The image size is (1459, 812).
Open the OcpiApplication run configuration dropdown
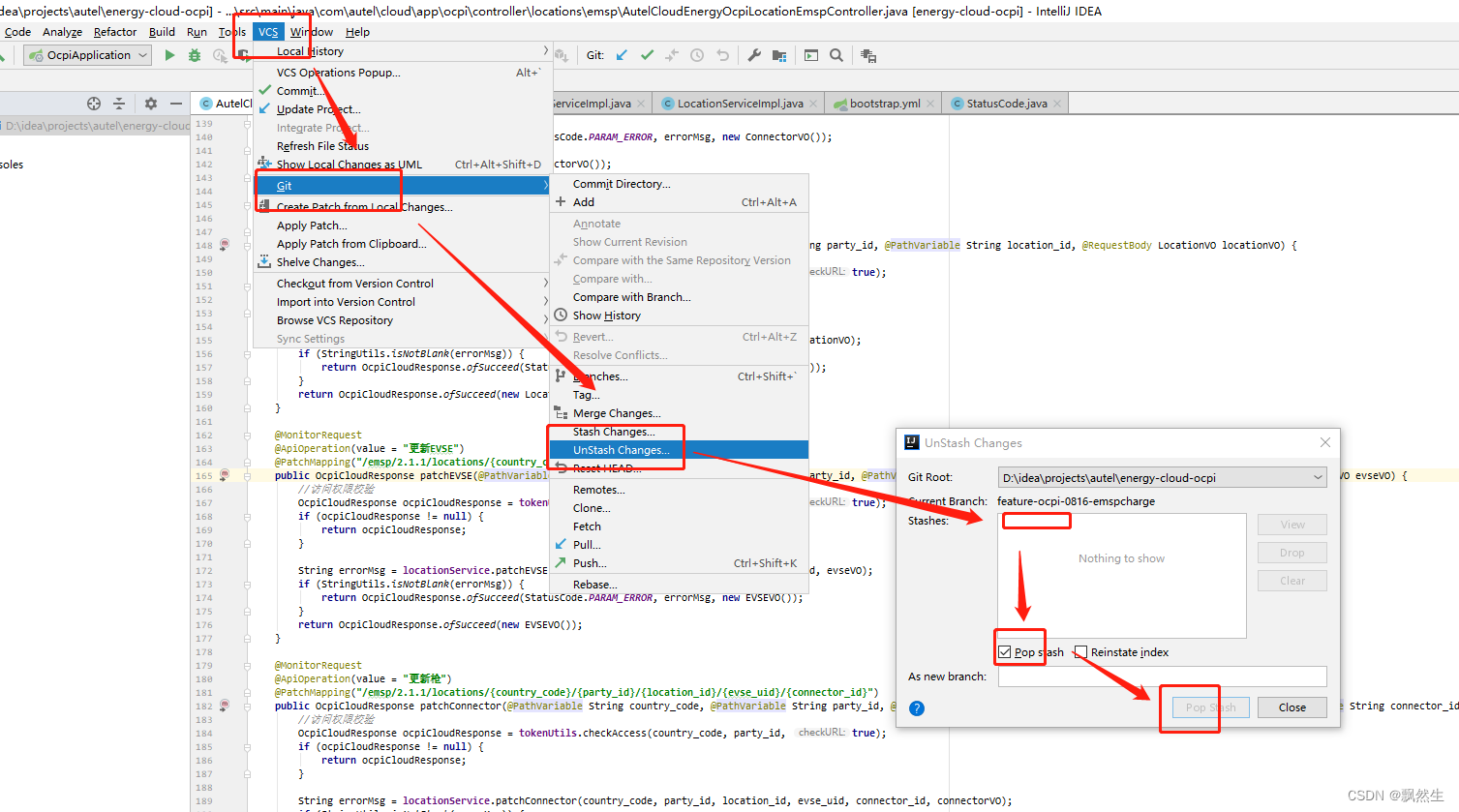pyautogui.click(x=88, y=55)
